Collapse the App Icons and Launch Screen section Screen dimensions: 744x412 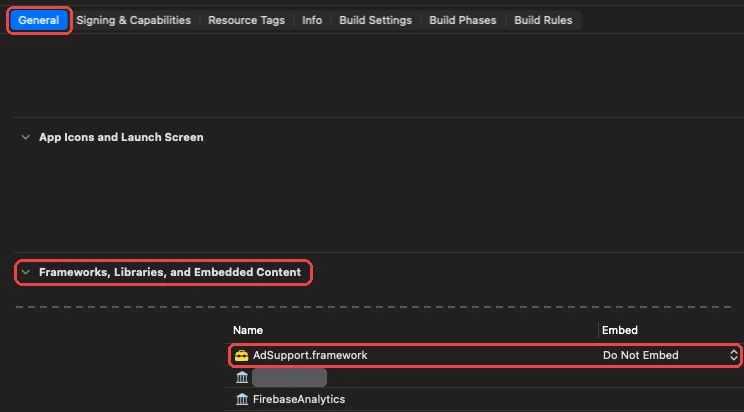[26, 137]
